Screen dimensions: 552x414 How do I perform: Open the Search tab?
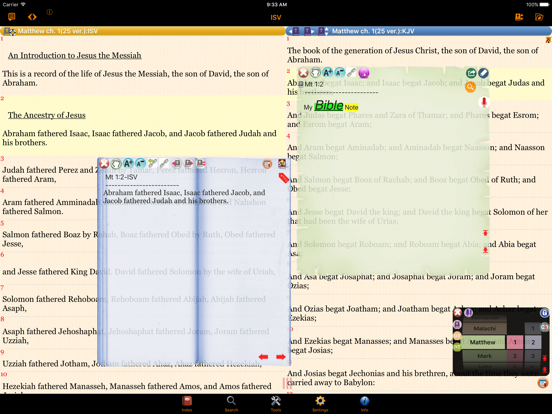click(x=231, y=403)
